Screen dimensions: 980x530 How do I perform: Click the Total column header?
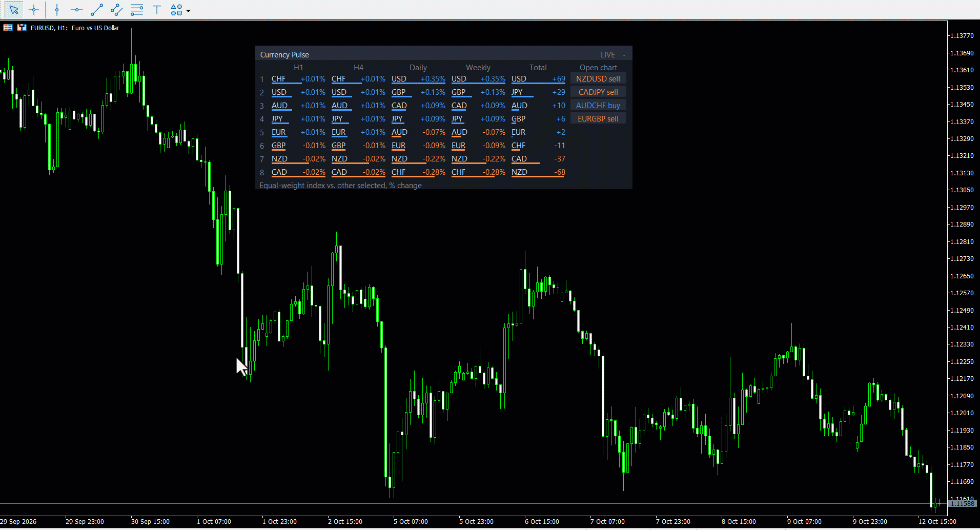(x=538, y=68)
